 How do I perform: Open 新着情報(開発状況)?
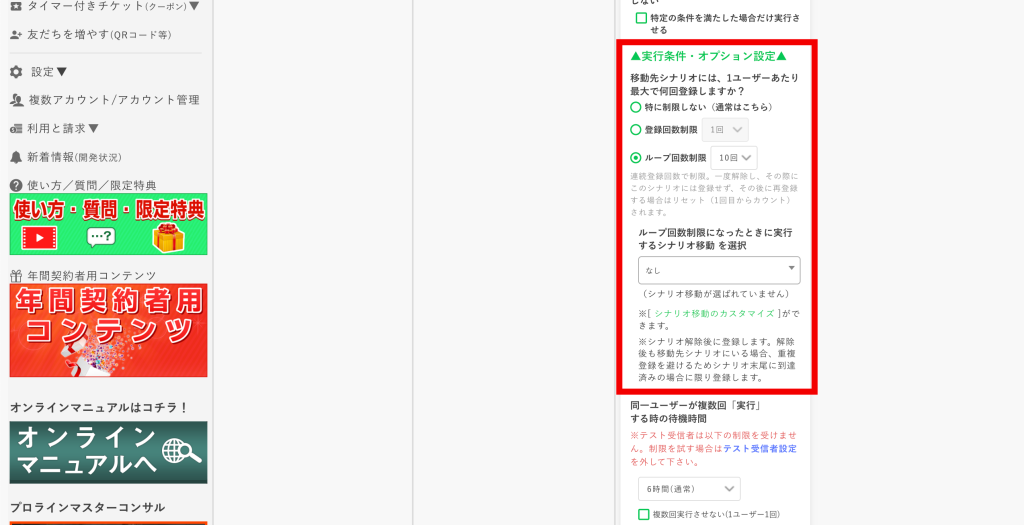(74, 157)
